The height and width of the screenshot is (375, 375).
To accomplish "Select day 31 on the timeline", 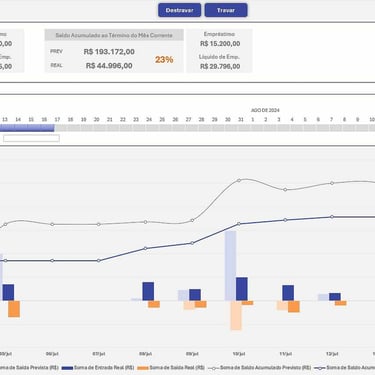I will click(241, 119).
